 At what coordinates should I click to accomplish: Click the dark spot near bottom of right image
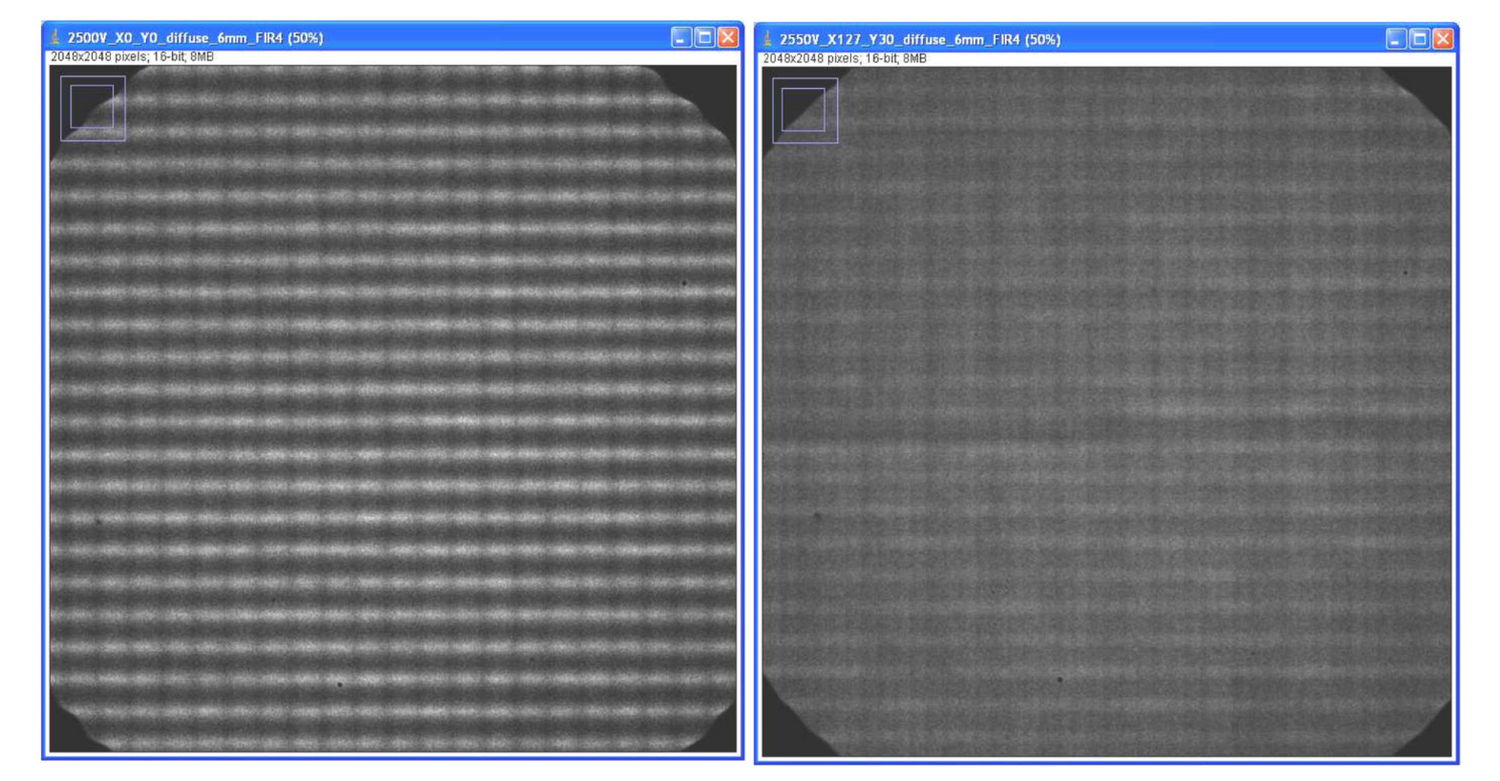1060,681
